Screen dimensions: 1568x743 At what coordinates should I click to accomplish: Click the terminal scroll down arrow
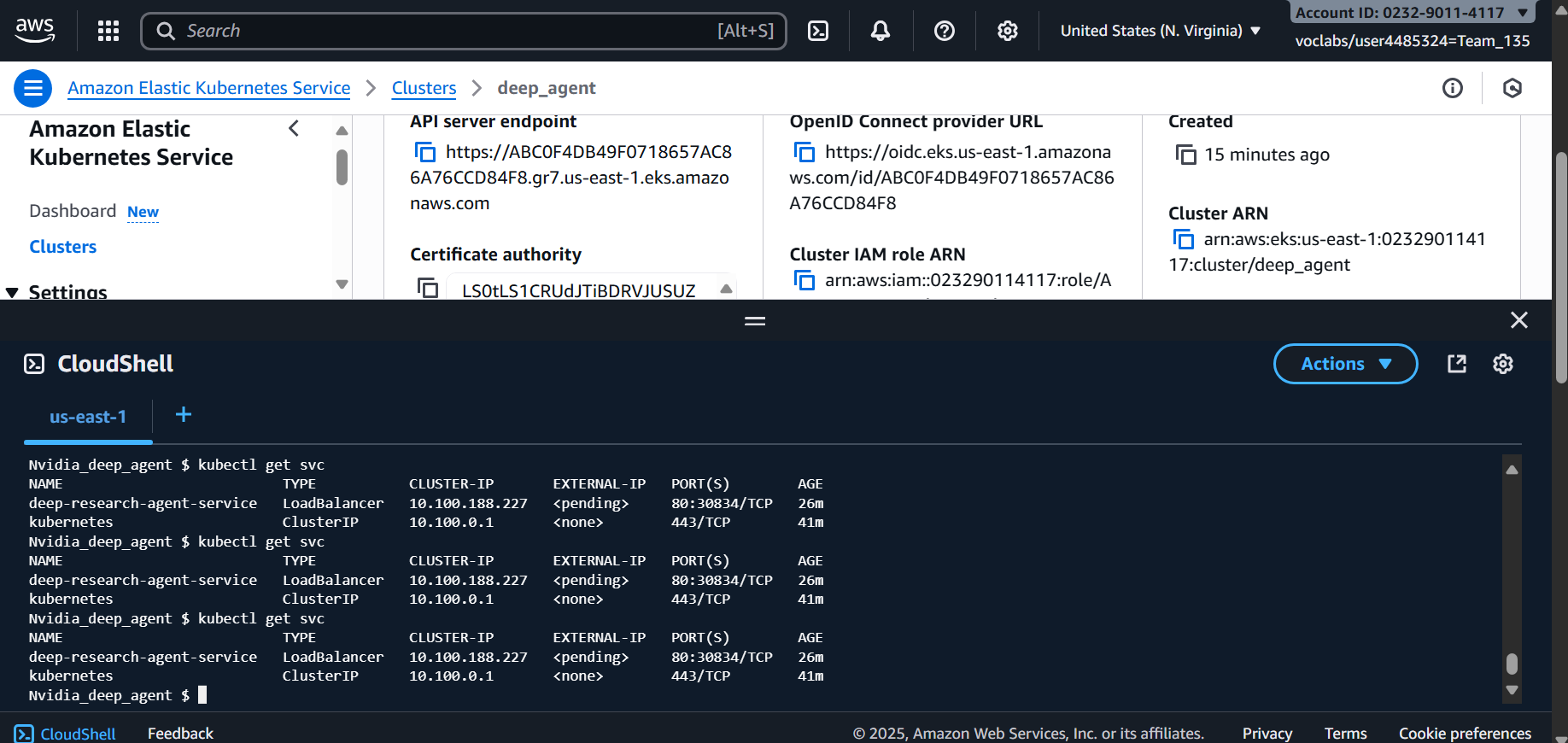coord(1512,690)
